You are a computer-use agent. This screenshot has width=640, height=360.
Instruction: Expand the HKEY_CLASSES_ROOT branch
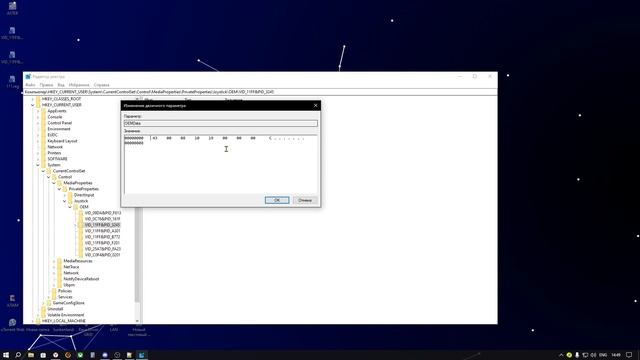[x=33, y=99]
